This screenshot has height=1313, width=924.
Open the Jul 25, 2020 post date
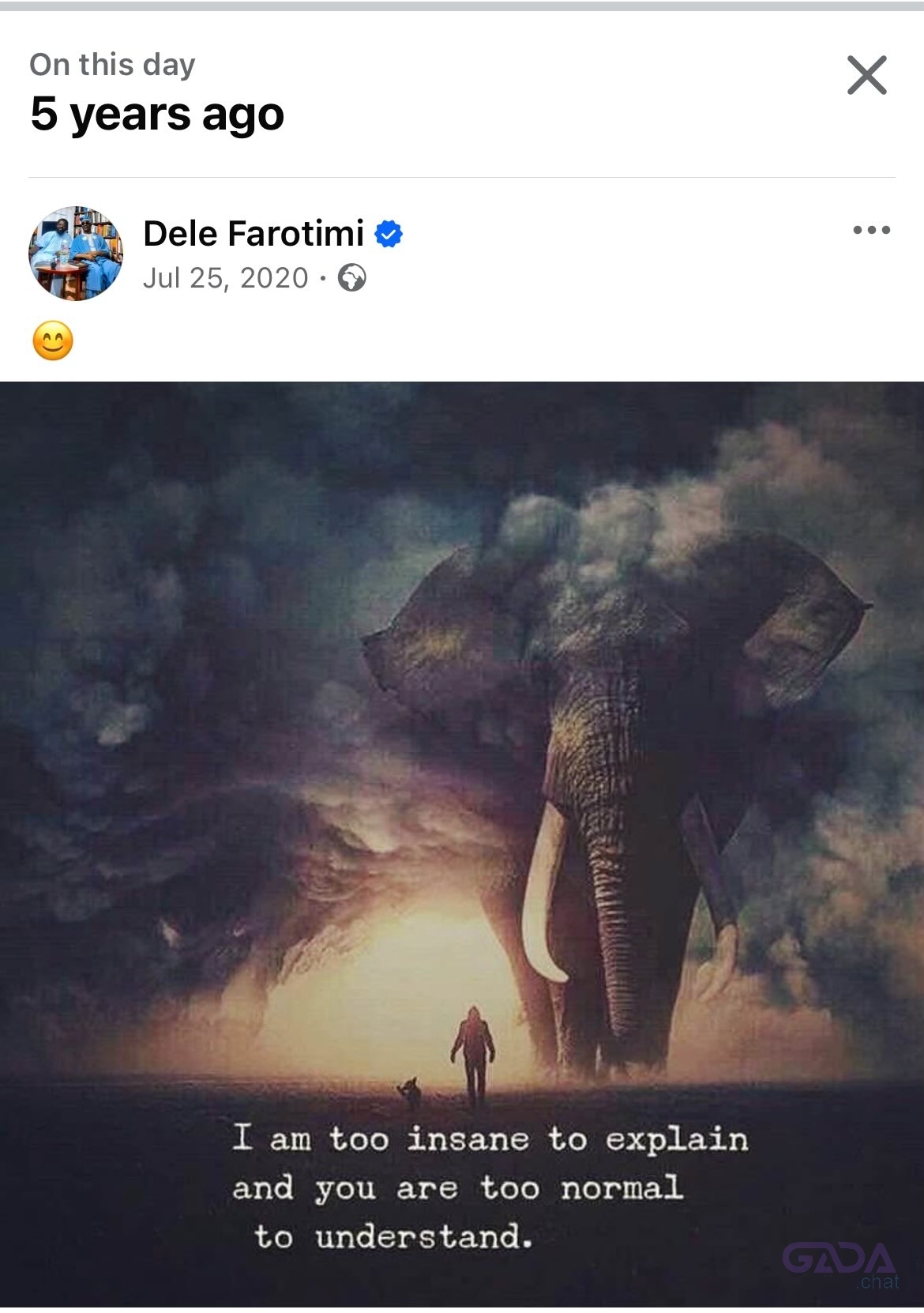tap(225, 278)
